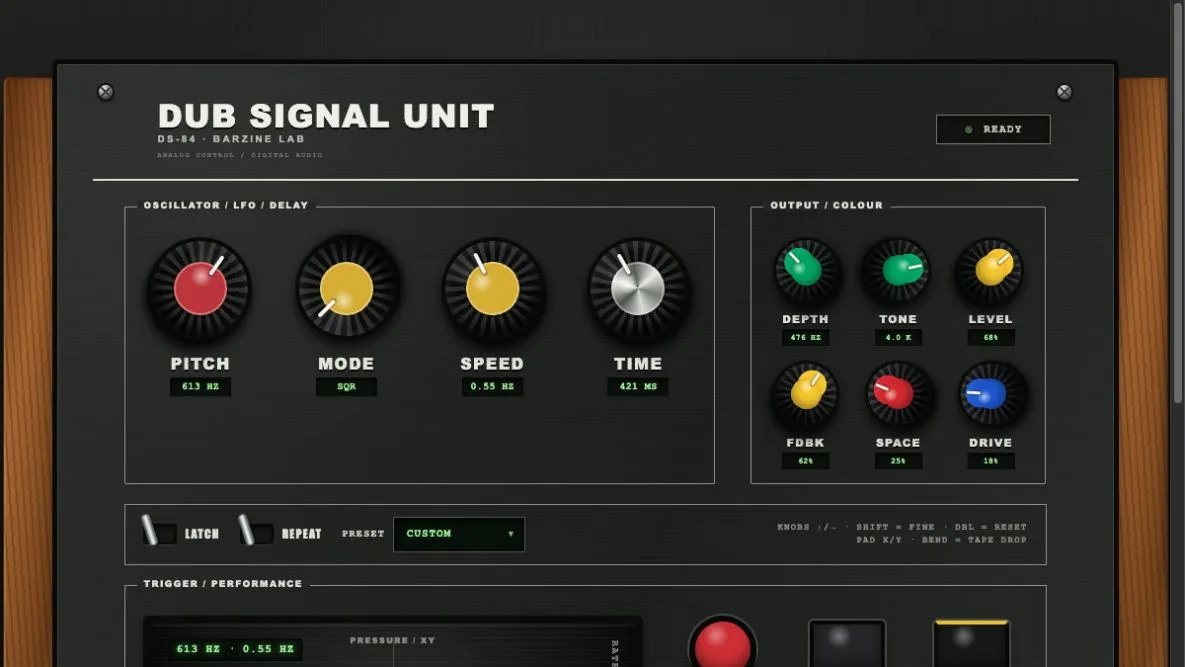Viewport: 1185px width, 667px height.
Task: Click the red PITCH knob
Action: pos(200,289)
